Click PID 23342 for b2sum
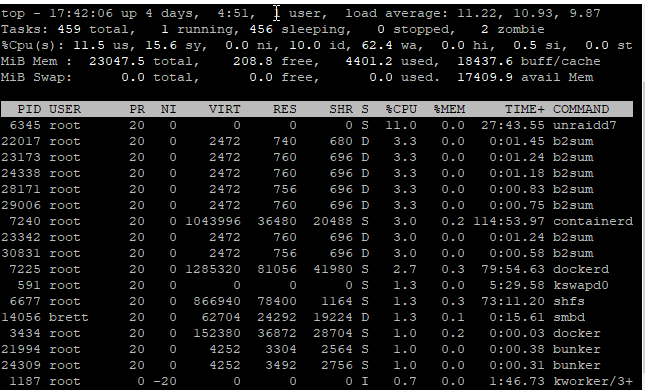The width and height of the screenshot is (645, 390). pyautogui.click(x=21, y=237)
